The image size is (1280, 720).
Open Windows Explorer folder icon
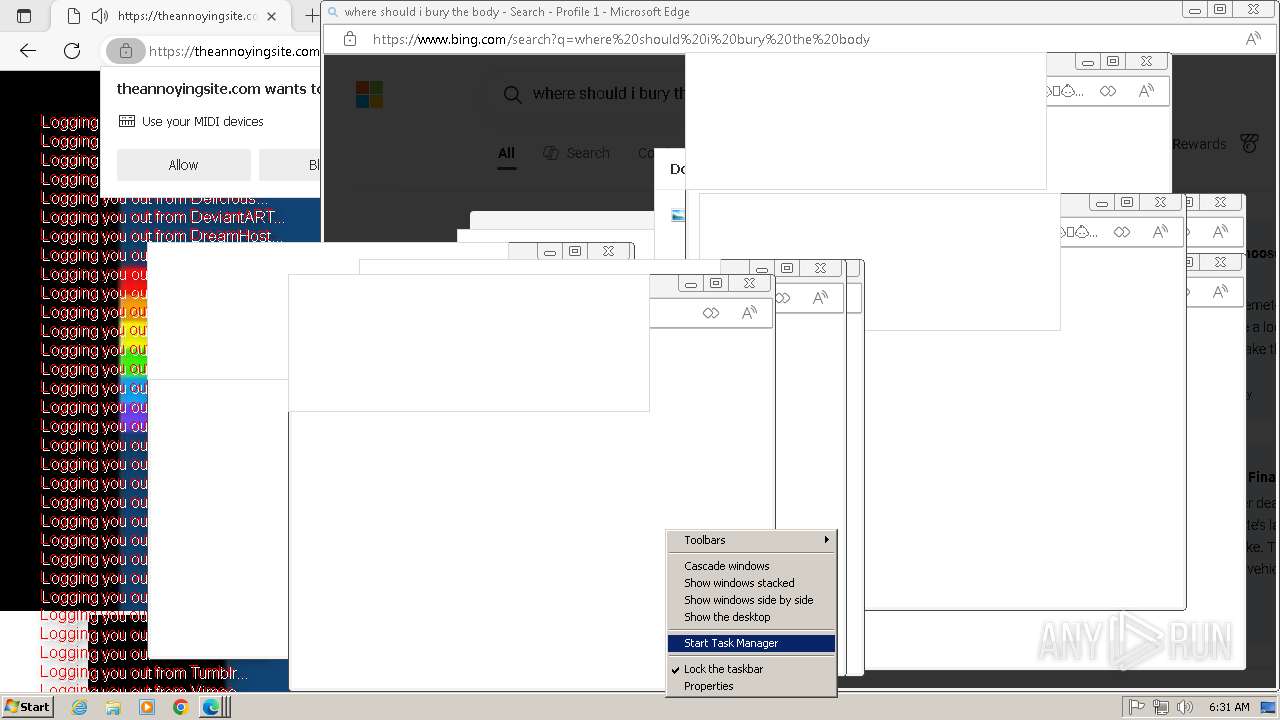pyautogui.click(x=113, y=707)
